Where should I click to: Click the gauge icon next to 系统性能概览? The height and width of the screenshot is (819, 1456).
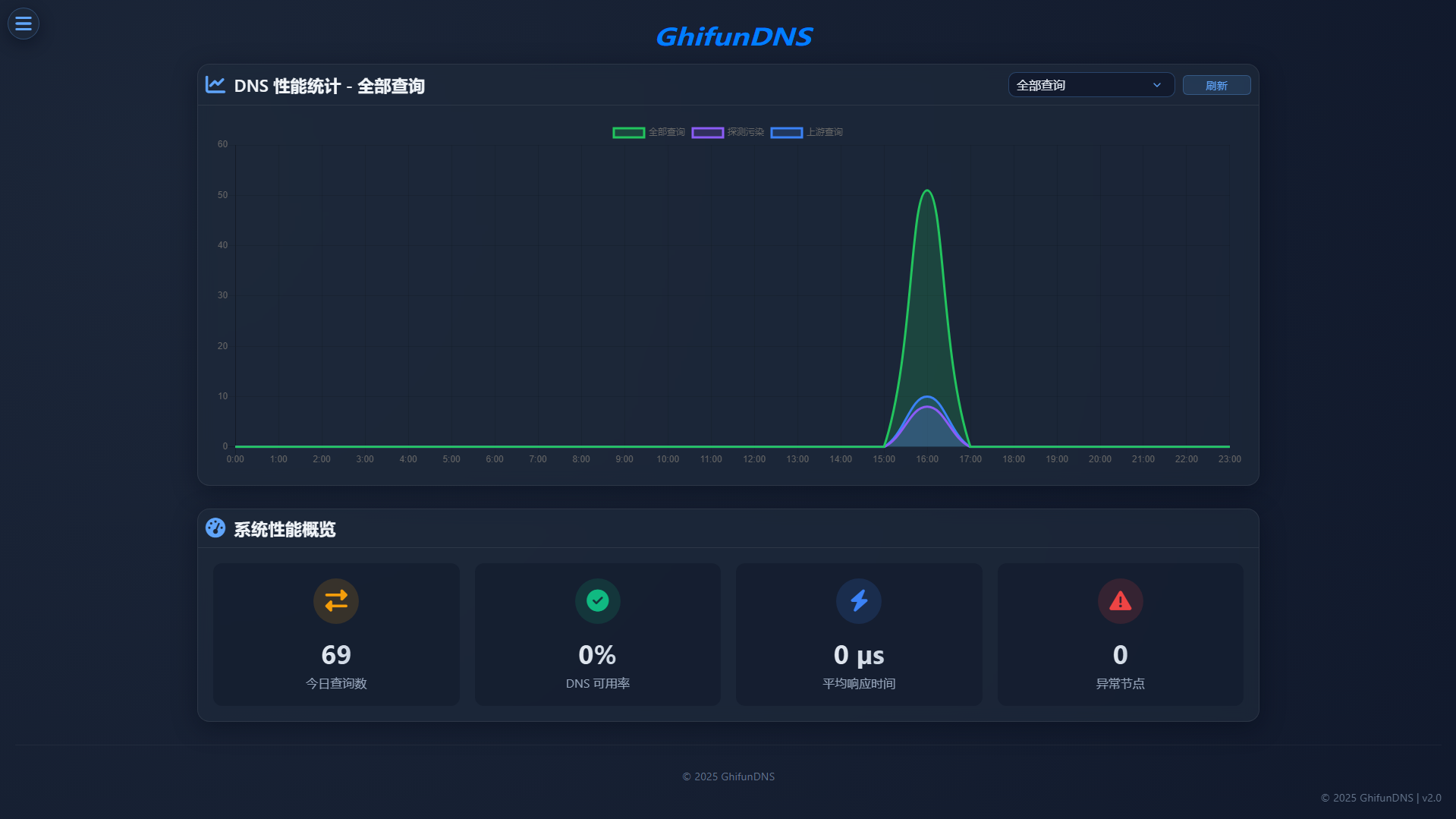(215, 528)
